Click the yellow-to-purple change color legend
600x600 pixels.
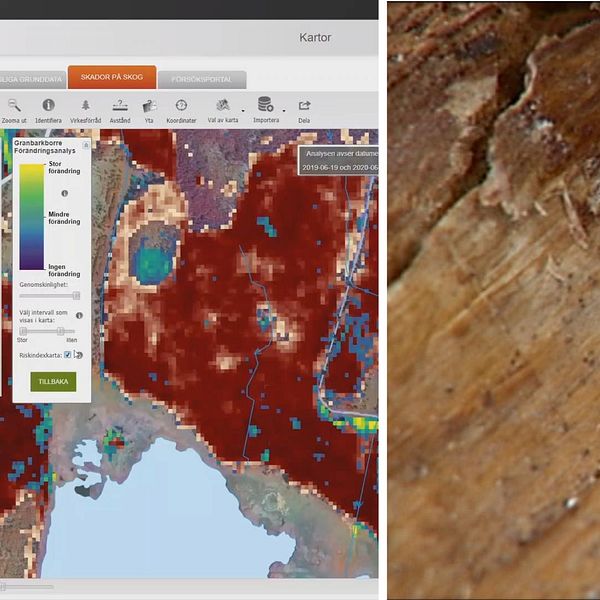pos(32,217)
